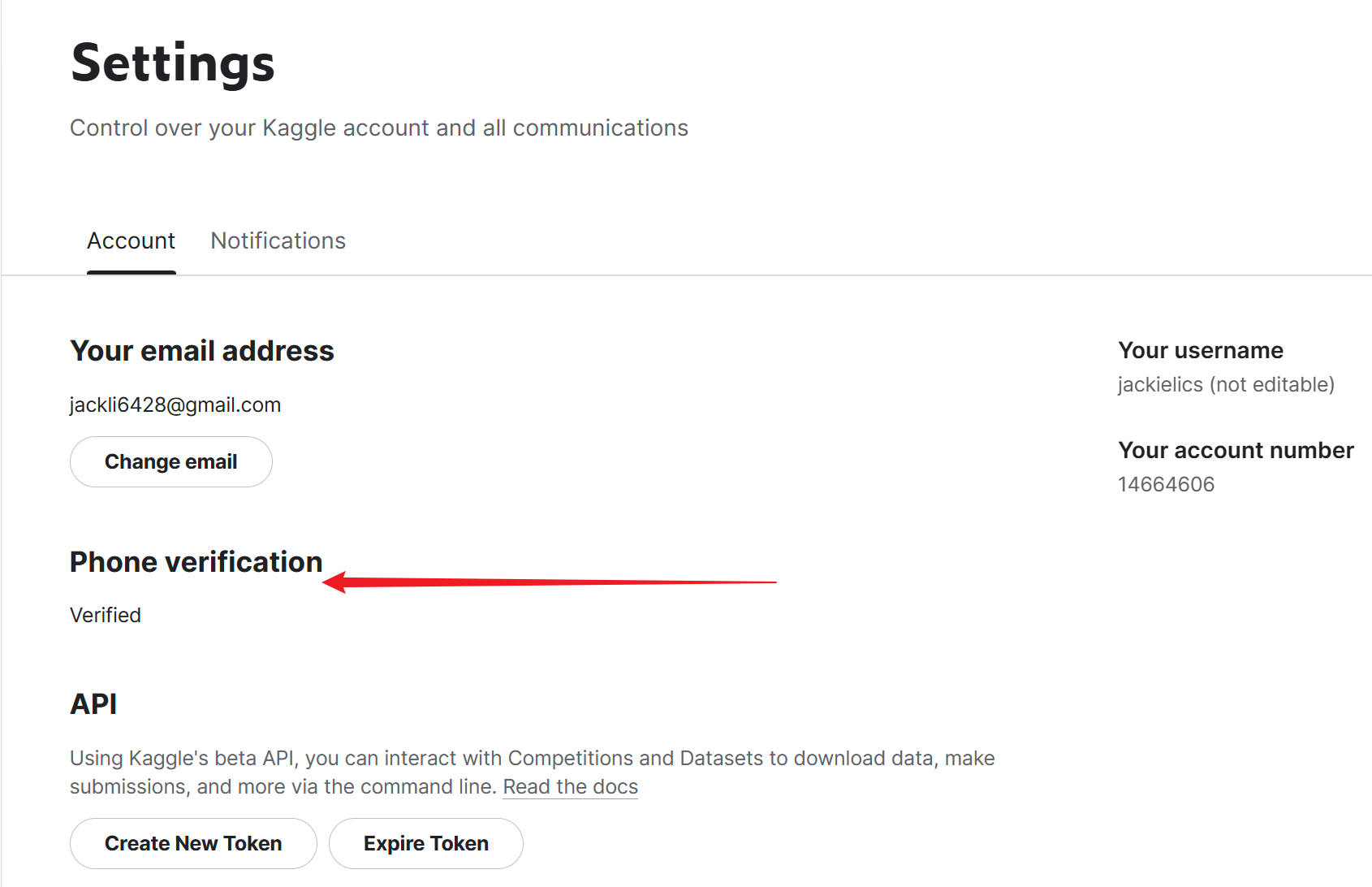Click the Kaggle account control subtitle

(x=378, y=128)
